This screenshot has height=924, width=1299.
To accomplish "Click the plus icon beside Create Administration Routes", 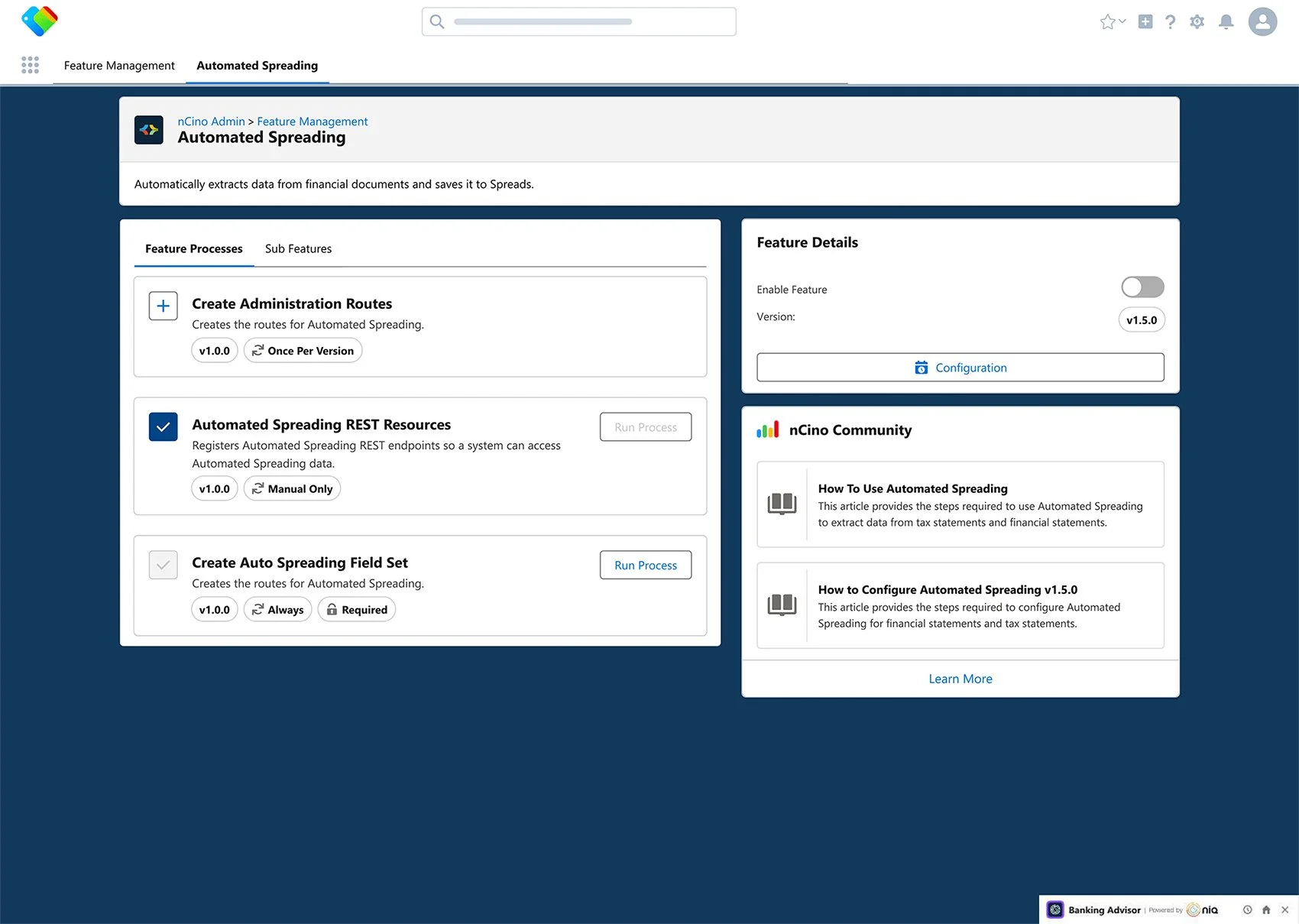I will 164,306.
